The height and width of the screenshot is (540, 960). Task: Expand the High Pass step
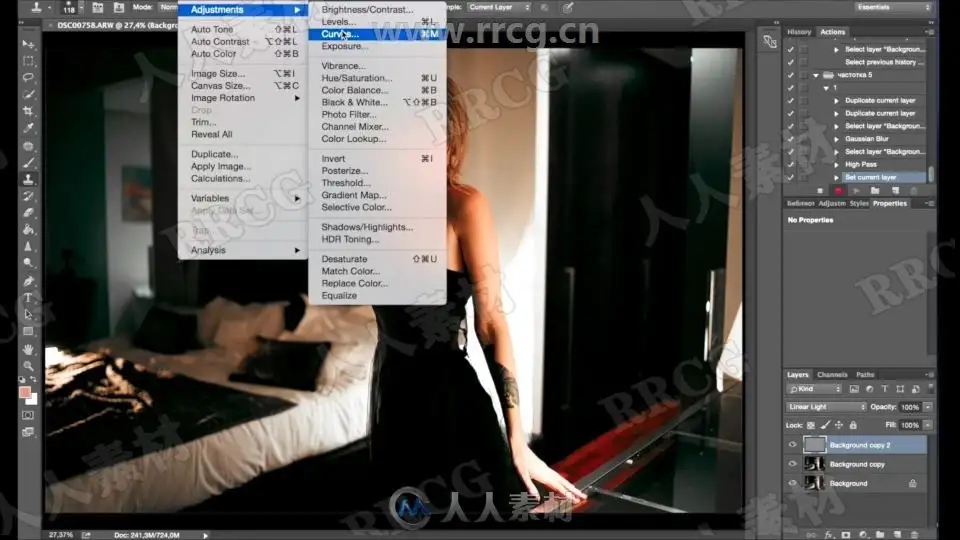[x=836, y=165]
